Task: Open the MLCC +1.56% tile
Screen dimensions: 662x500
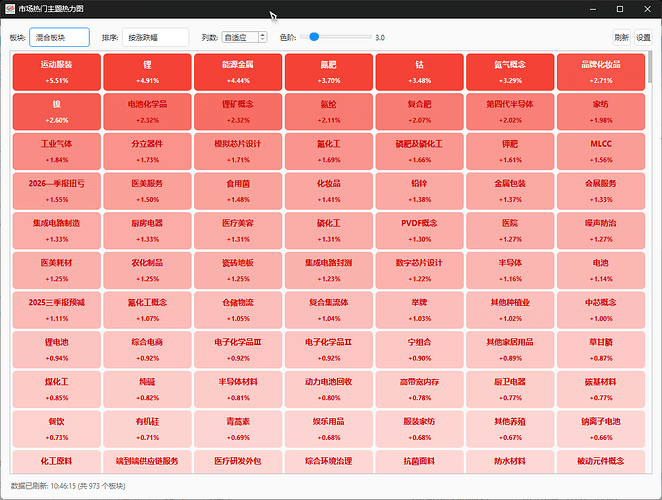Action: pos(601,151)
